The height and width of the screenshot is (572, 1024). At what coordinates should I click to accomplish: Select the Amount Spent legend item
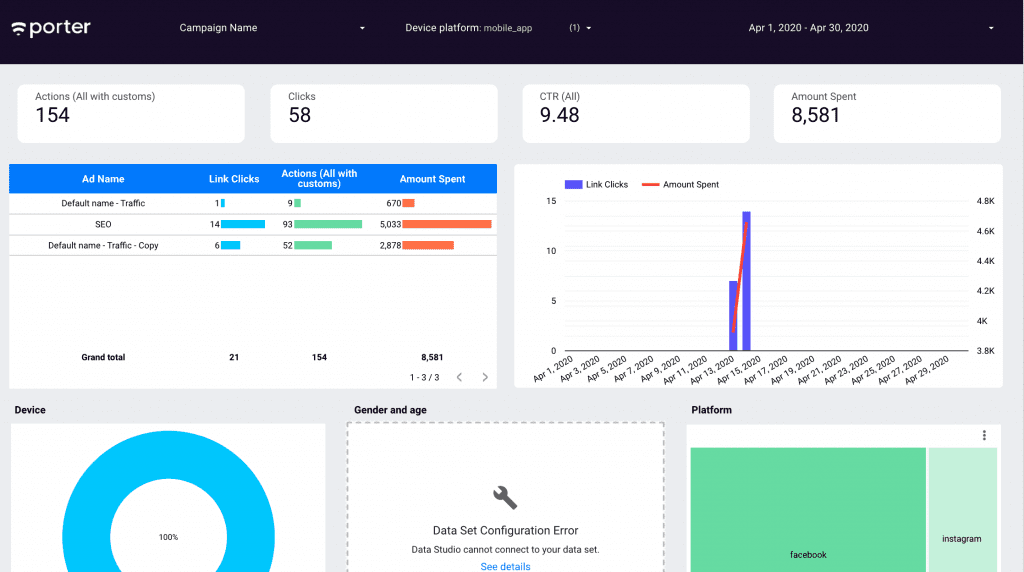click(680, 185)
